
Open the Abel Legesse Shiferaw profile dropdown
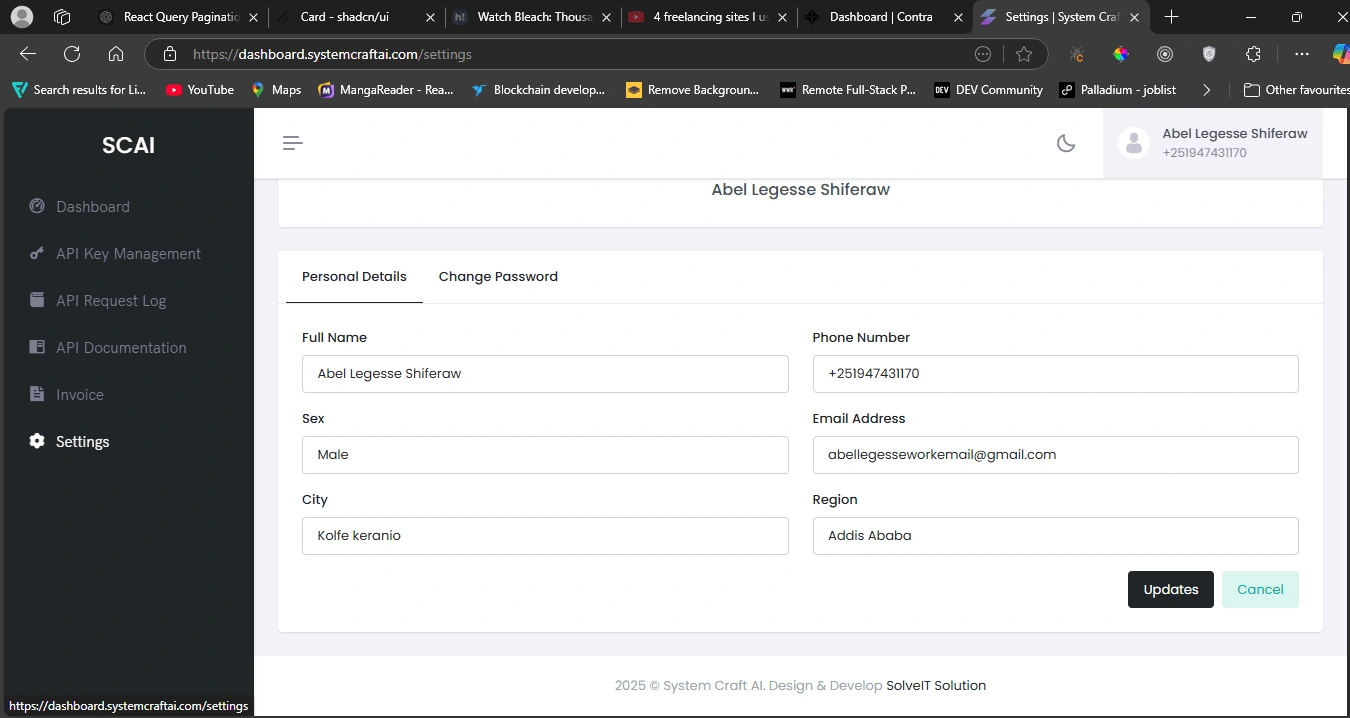click(x=1234, y=143)
